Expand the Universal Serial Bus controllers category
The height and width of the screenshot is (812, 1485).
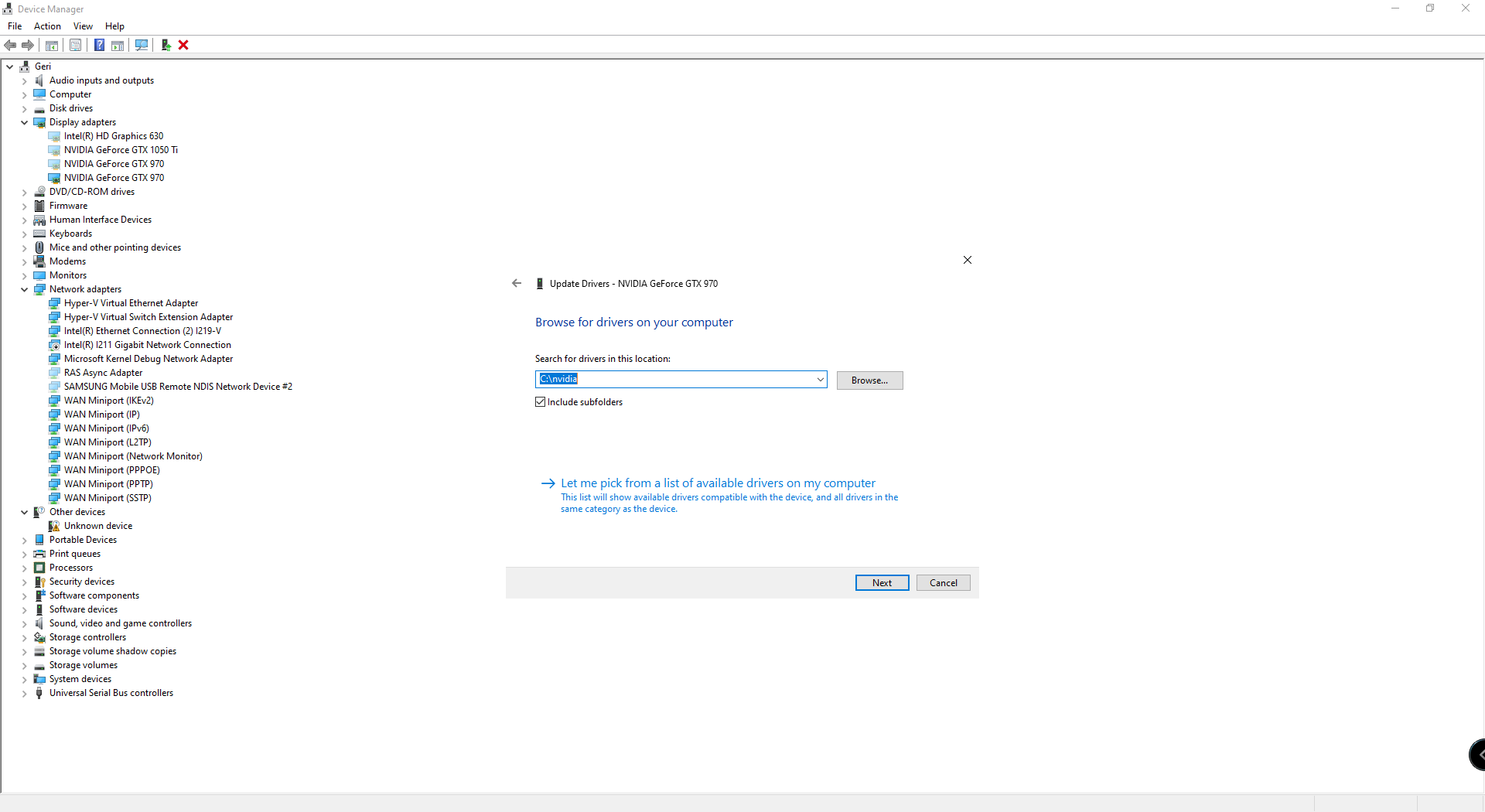(24, 693)
